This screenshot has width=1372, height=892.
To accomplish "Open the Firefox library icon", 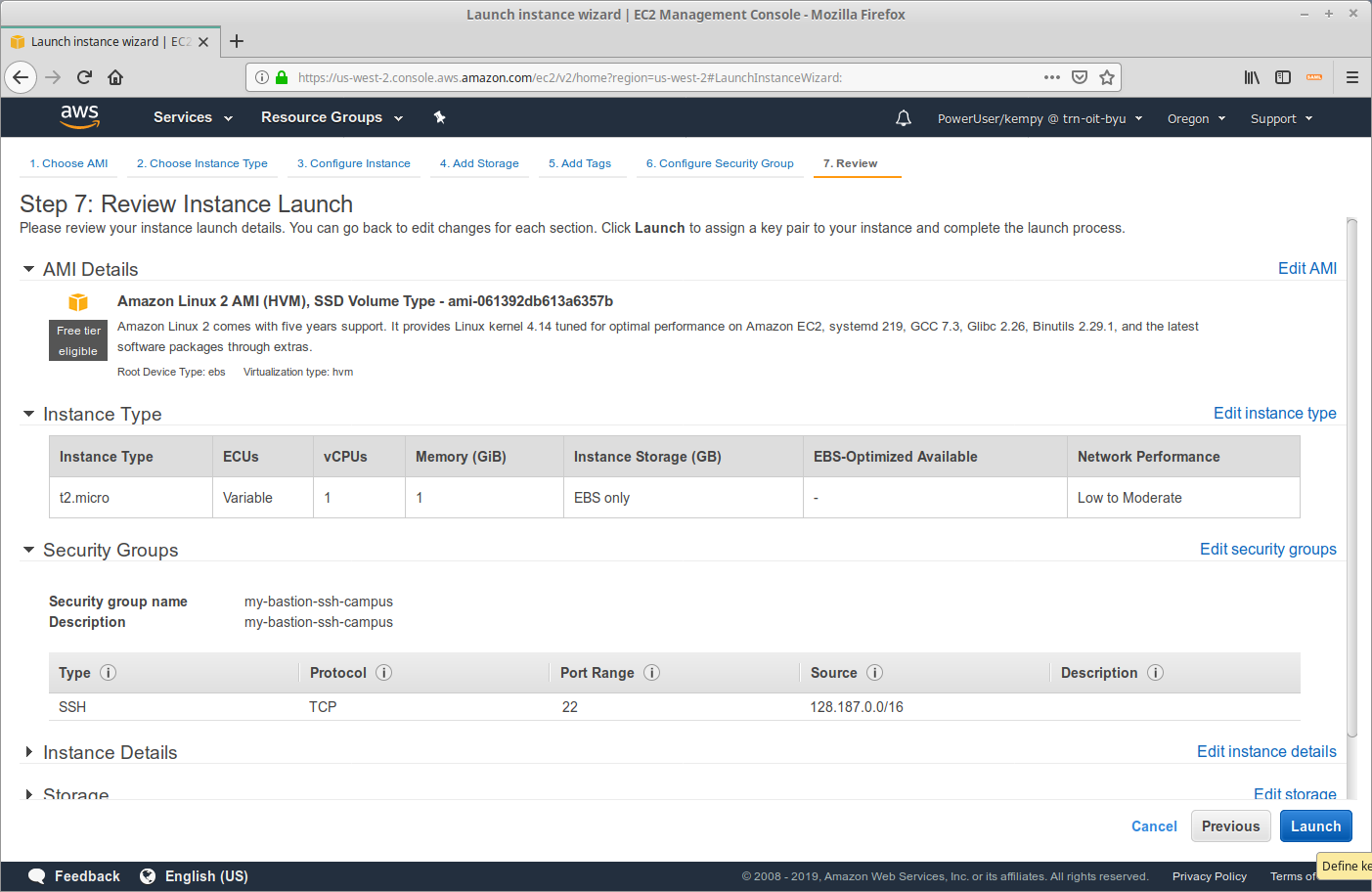I will pyautogui.click(x=1252, y=77).
